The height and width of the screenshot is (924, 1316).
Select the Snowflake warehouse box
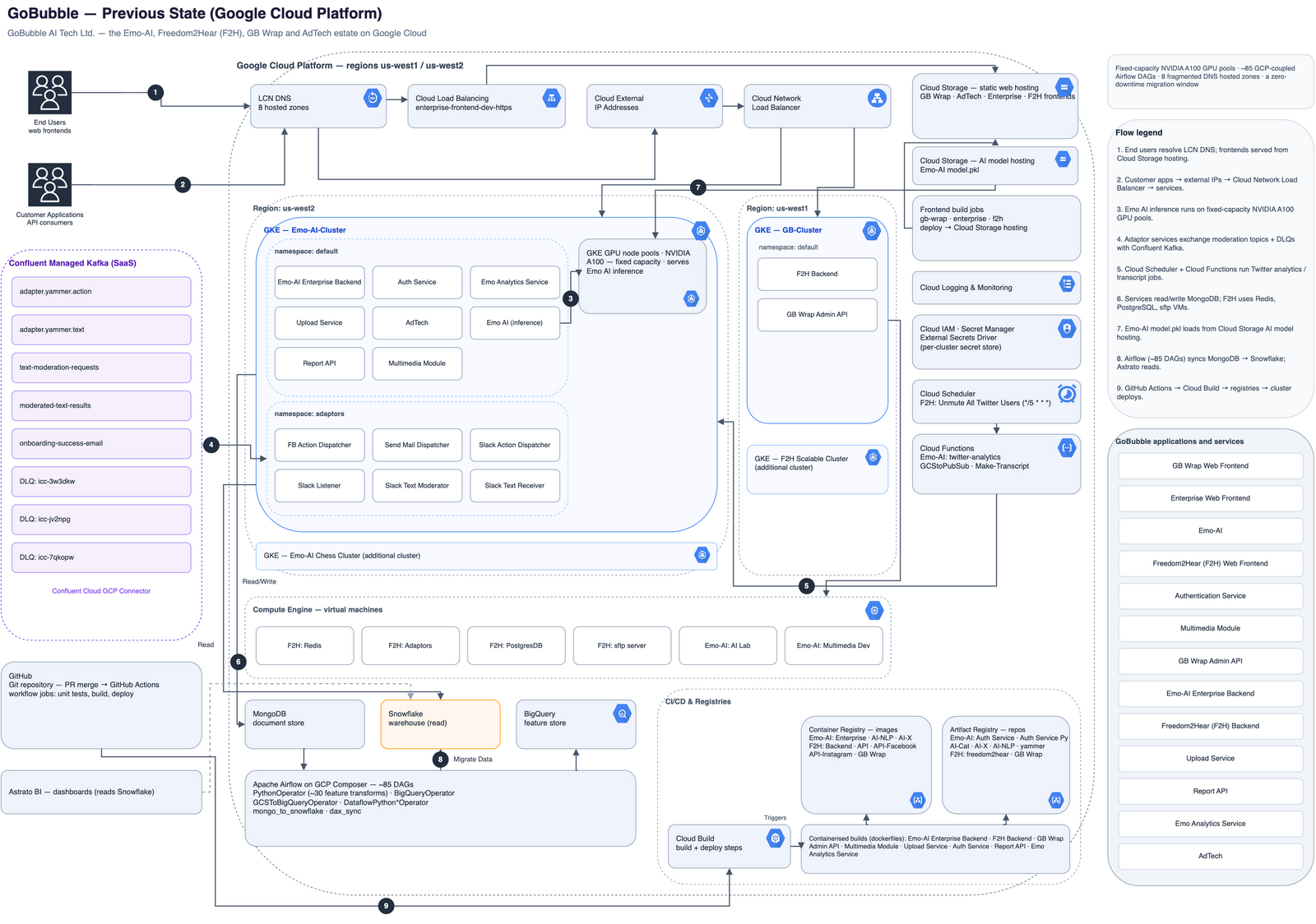[x=440, y=724]
